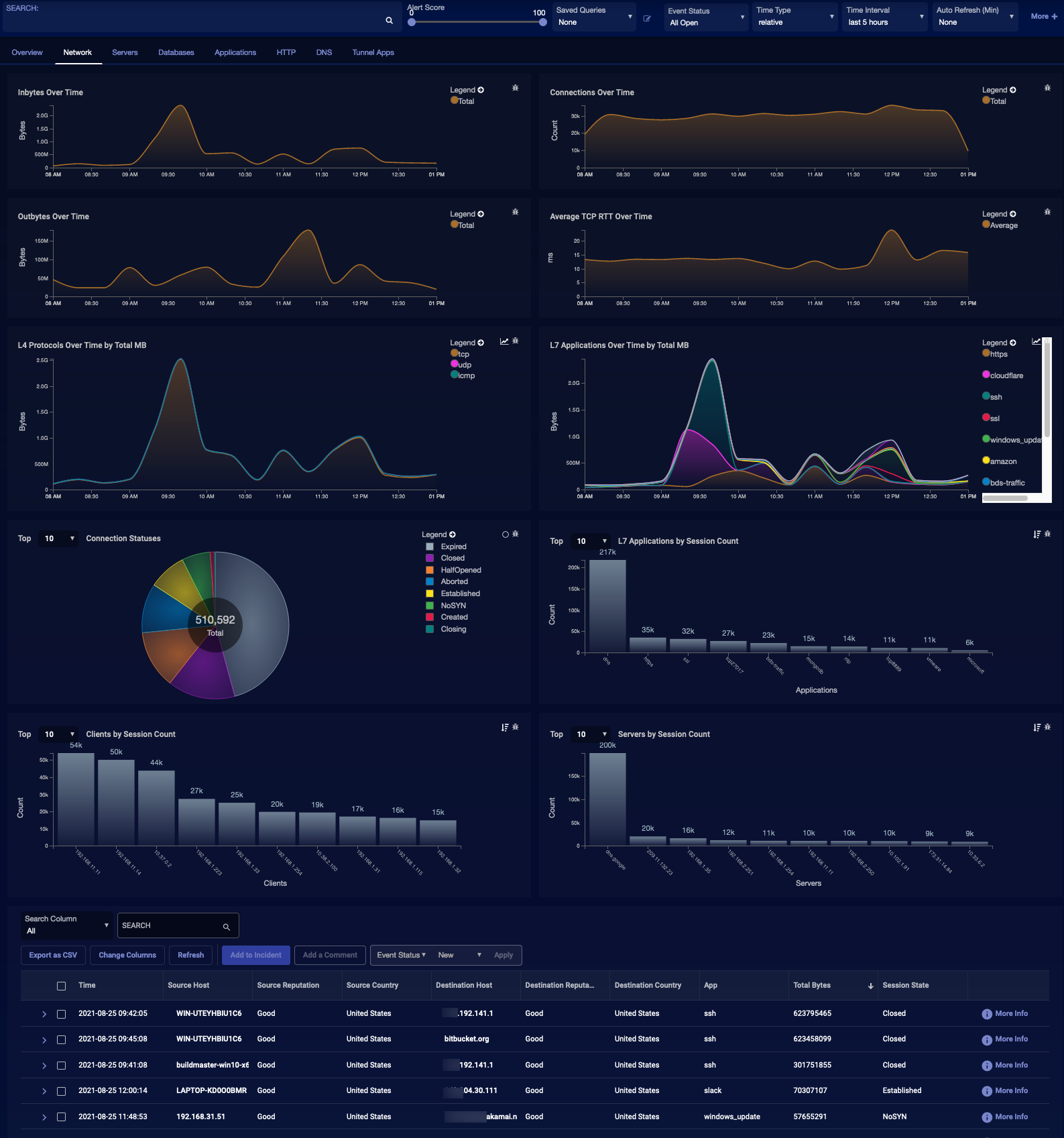Expand row 2021-08-25 09:42:05 chevron
Screen dimensions: 1064x1138
pos(44,1014)
